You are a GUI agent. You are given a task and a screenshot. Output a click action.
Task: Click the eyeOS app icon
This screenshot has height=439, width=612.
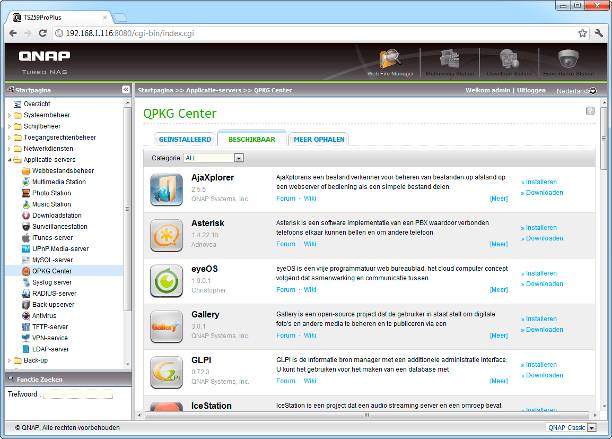[x=166, y=281]
